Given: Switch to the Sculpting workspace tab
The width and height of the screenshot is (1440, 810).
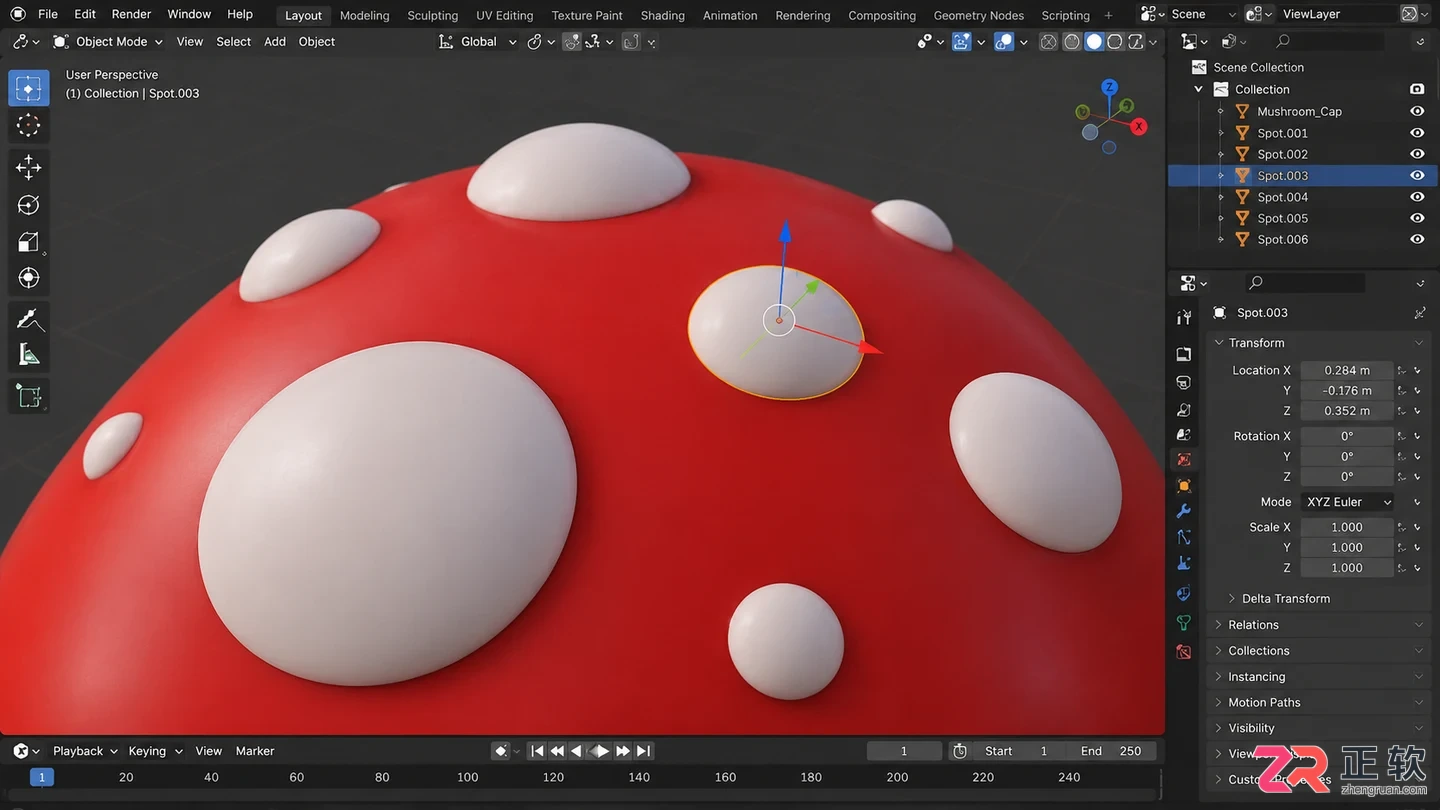Looking at the screenshot, I should coord(433,15).
